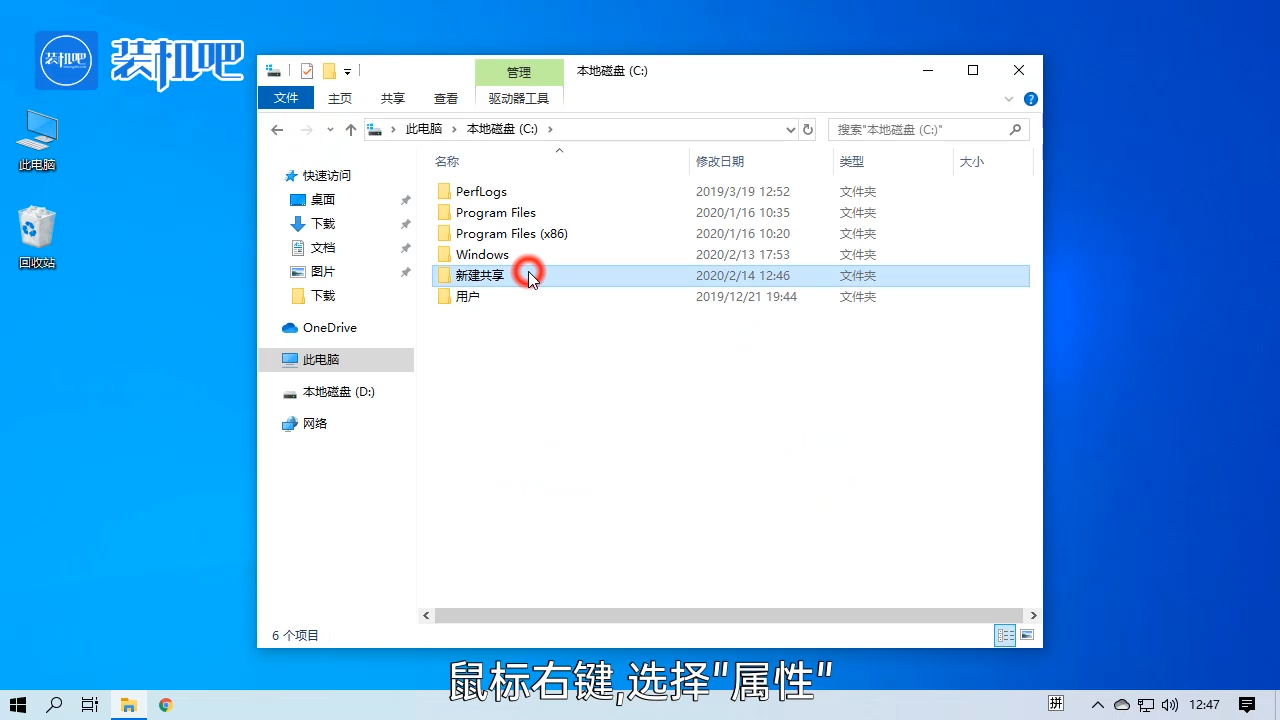Open the 文件 menu
1280x720 pixels.
tap(286, 98)
